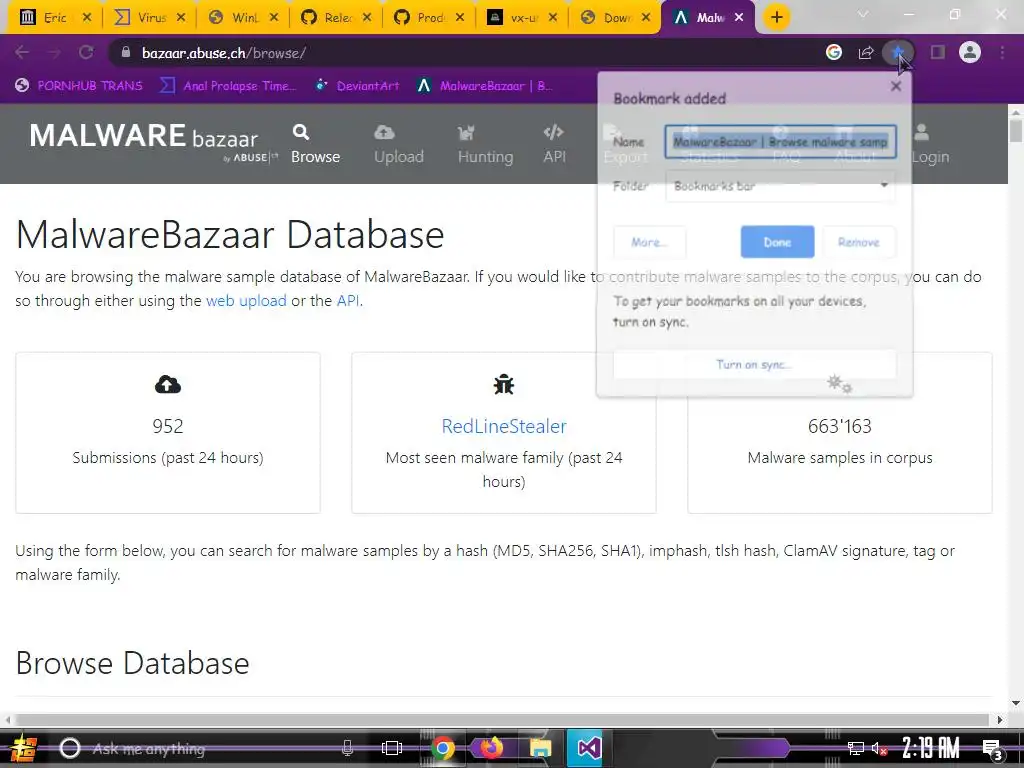Screen dimensions: 1024x768
Task: Click the Browse magnifier nav item
Action: 315,144
